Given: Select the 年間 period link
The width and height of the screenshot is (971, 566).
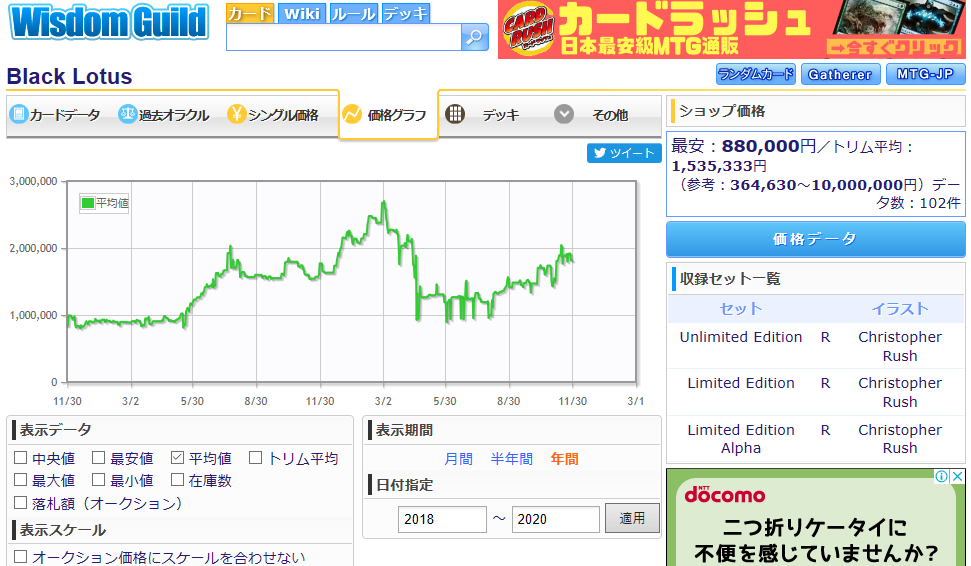Looking at the screenshot, I should click(x=564, y=459).
